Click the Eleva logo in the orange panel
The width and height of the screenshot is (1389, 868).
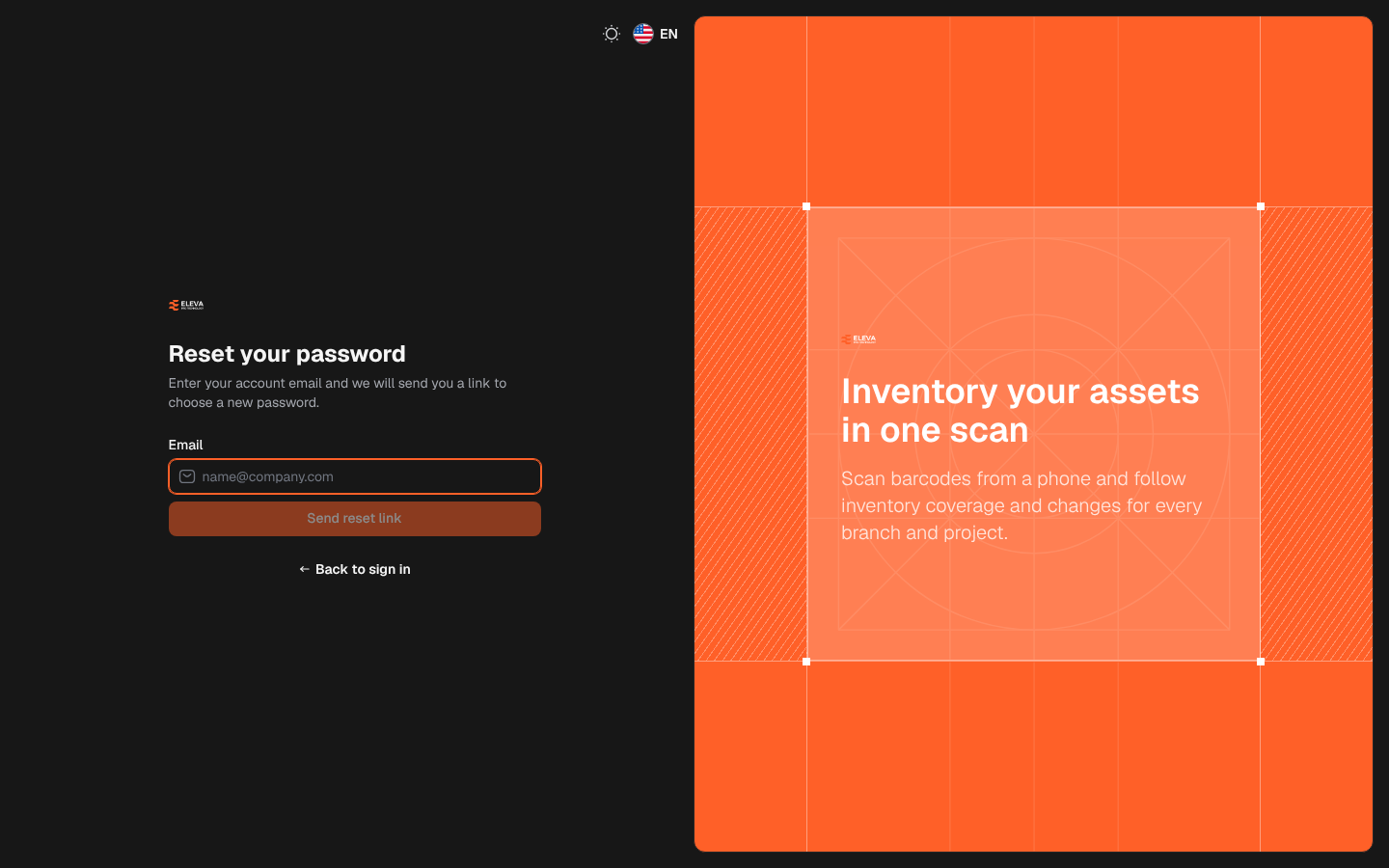click(858, 339)
